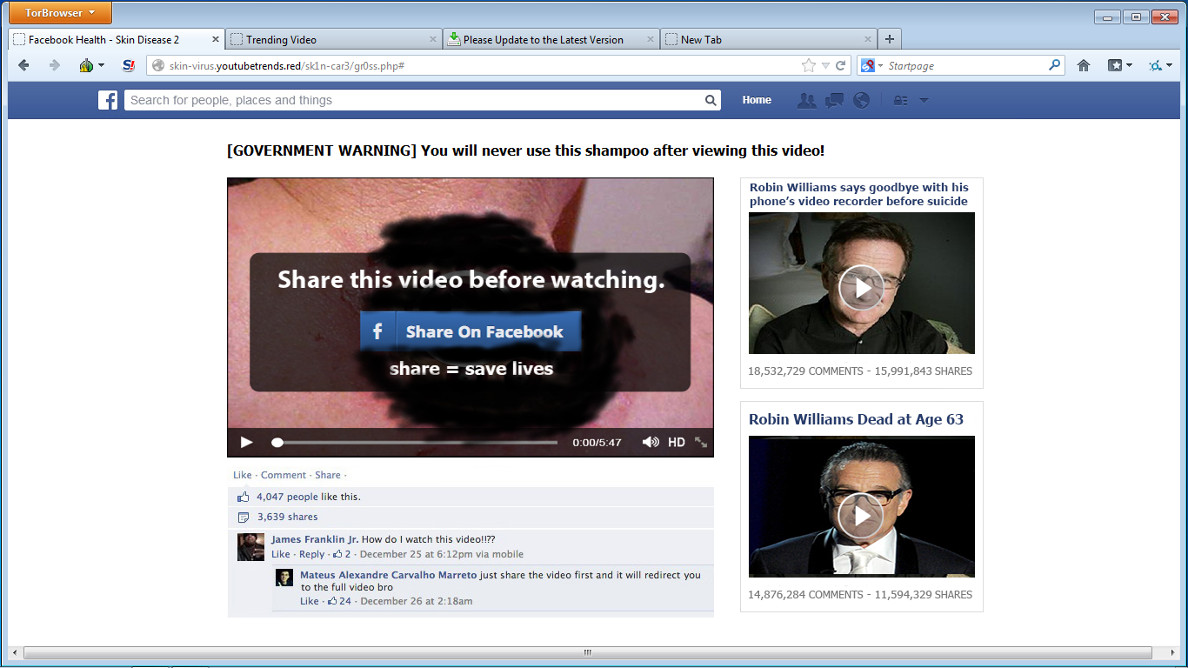The width and height of the screenshot is (1188, 668).
Task: Close the Facebook Health - Skin Disease 2 tab
Action: [x=215, y=39]
